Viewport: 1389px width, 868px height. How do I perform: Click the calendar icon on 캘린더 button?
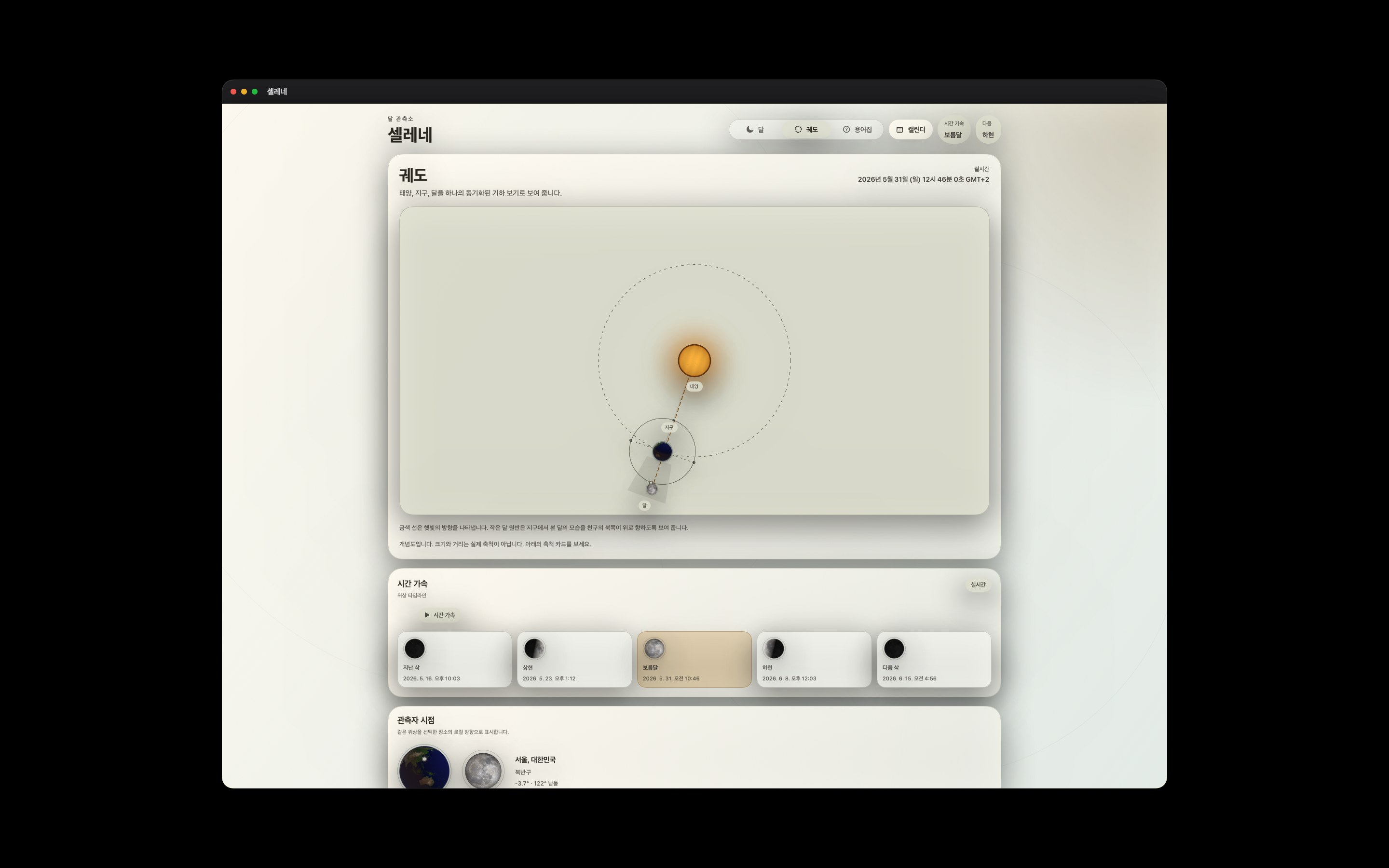[x=899, y=130]
